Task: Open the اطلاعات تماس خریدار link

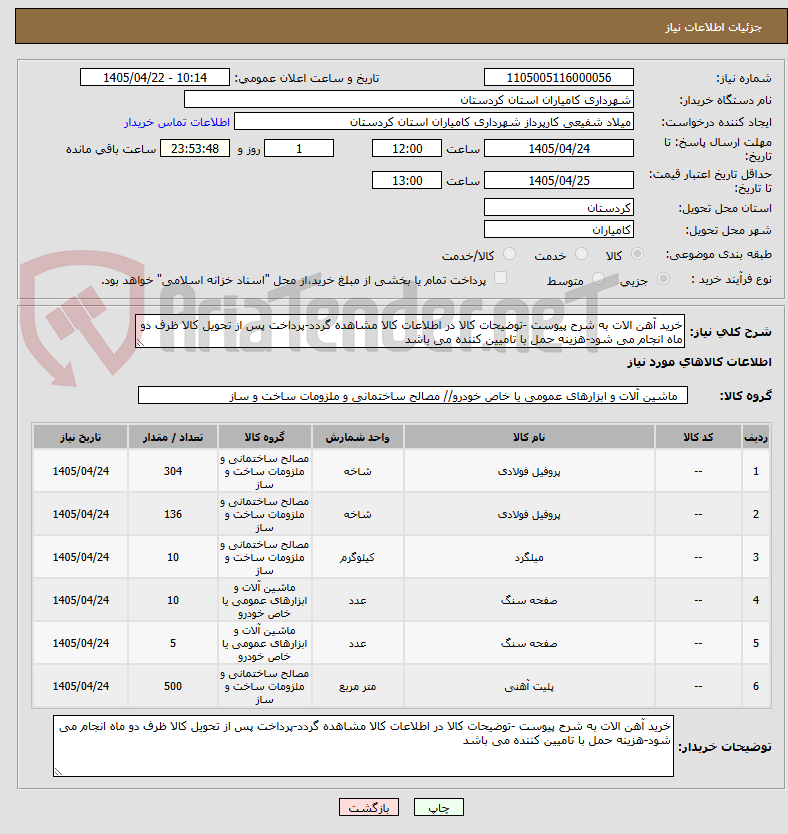Action: point(177,122)
